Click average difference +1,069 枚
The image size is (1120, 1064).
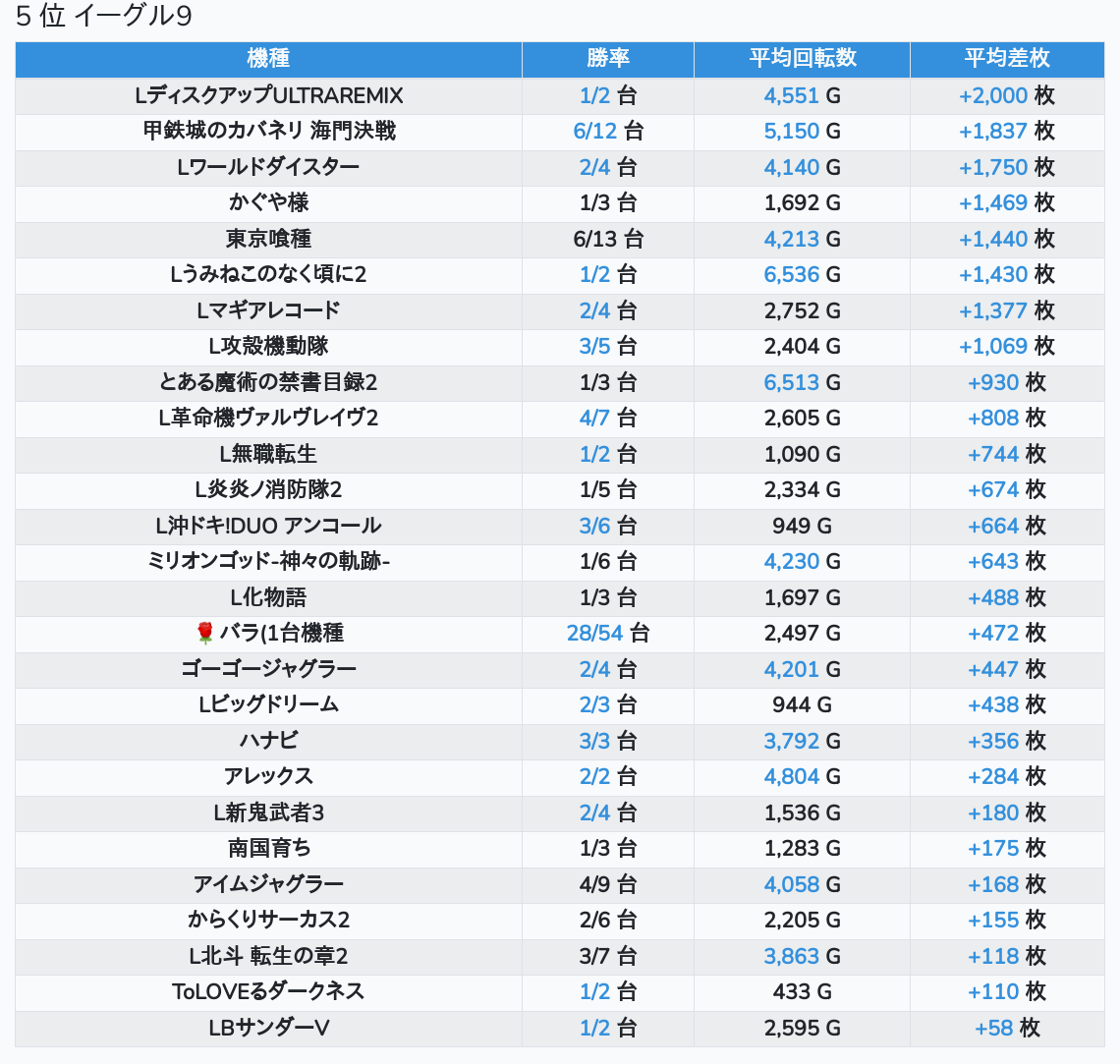click(x=1007, y=347)
